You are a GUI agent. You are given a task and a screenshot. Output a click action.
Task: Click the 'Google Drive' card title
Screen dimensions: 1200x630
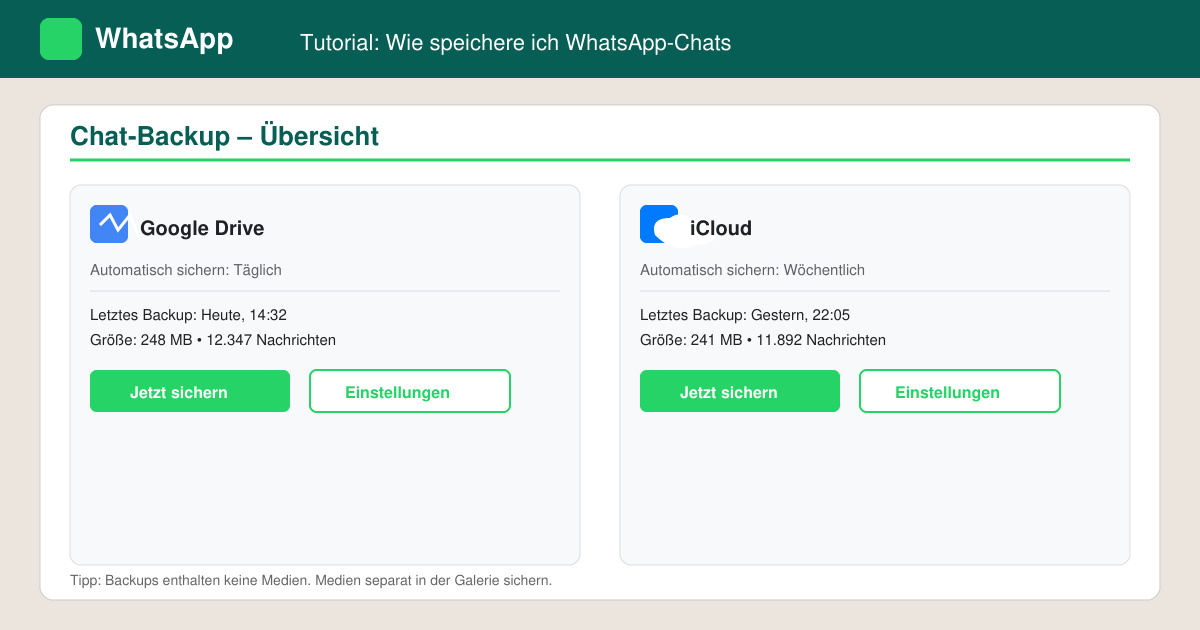[x=202, y=228]
